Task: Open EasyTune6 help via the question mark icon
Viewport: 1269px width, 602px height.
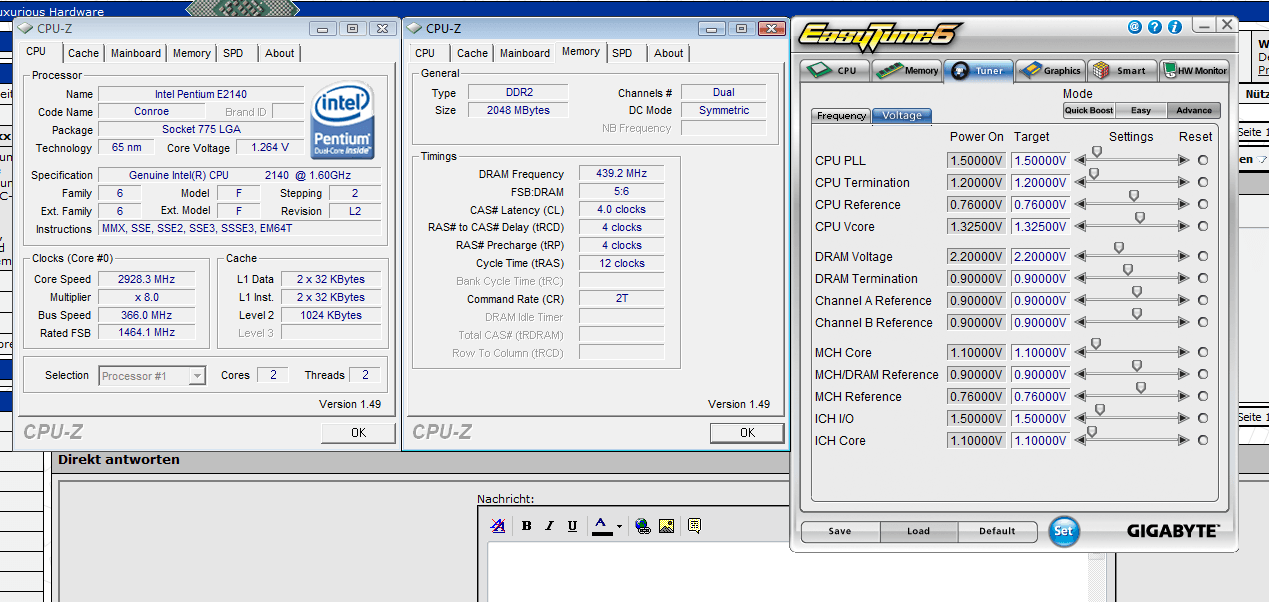Action: pos(1156,27)
